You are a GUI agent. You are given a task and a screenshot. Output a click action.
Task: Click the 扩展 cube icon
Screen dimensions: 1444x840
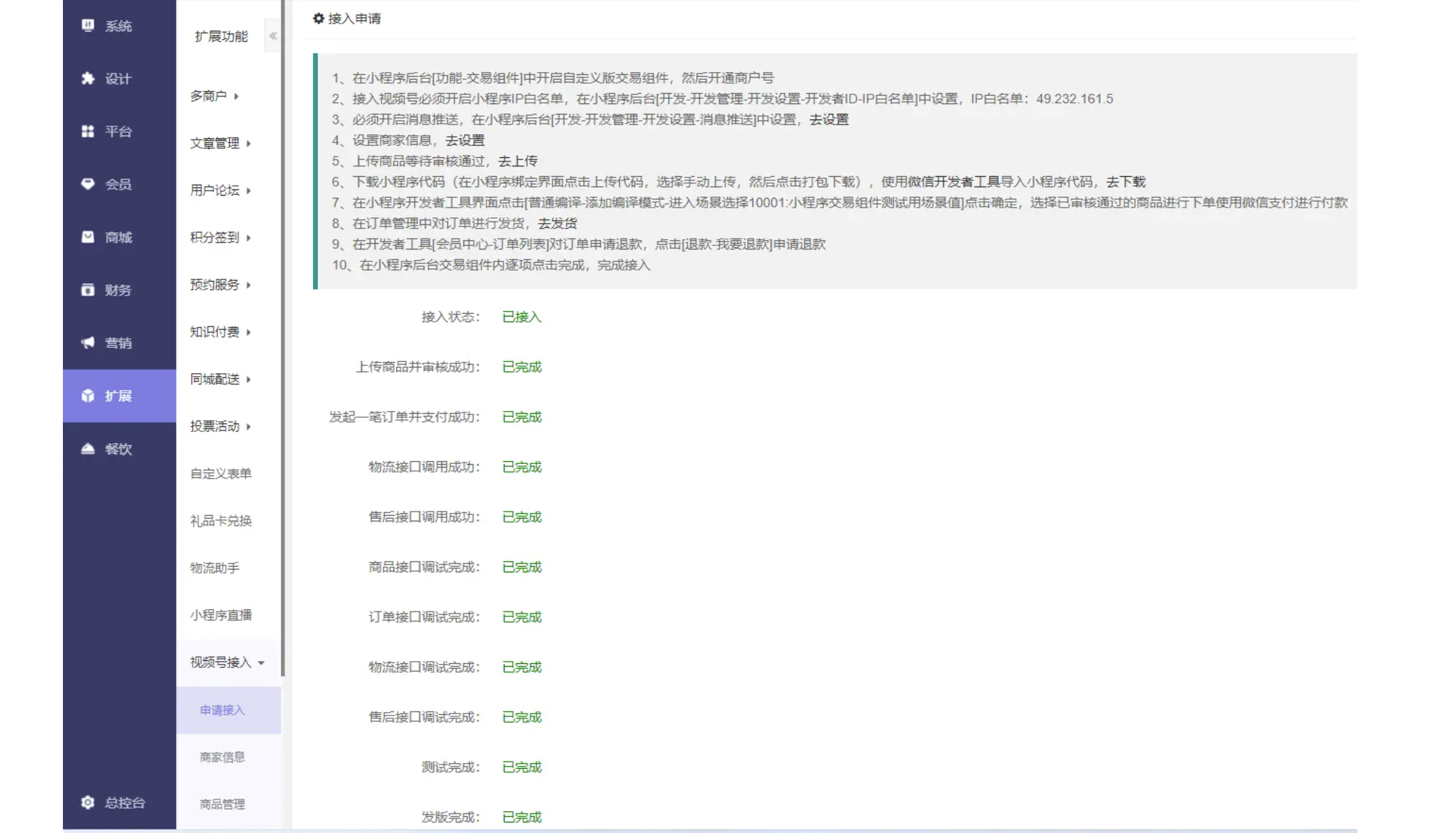pyautogui.click(x=87, y=396)
